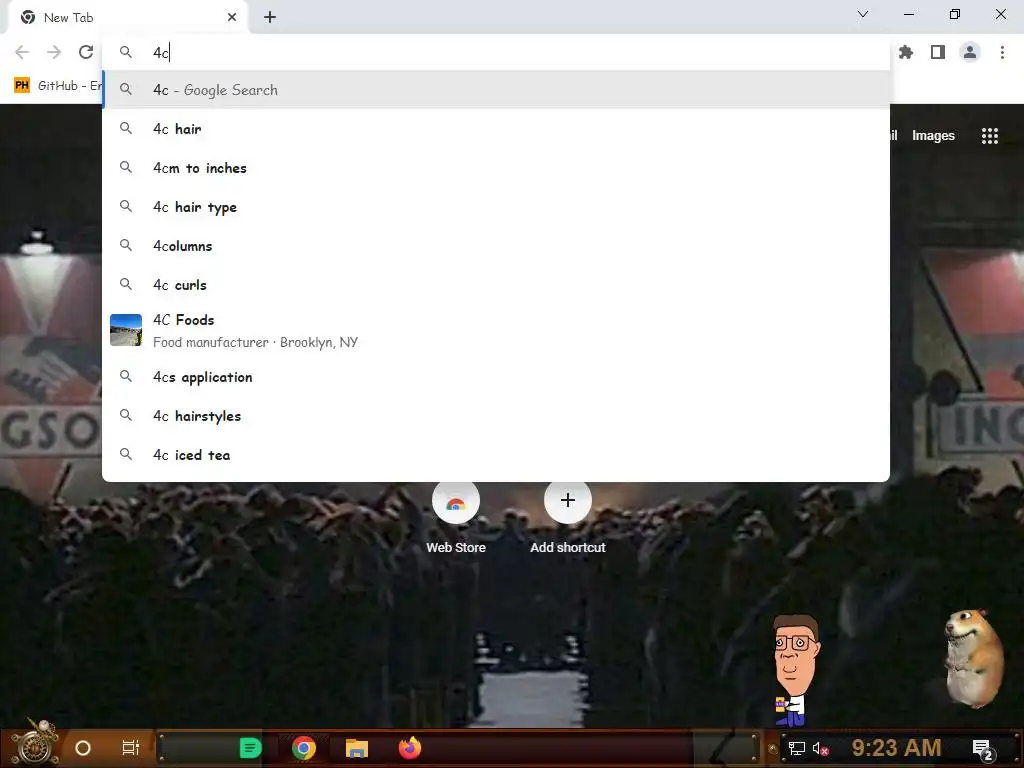Select the "4c - Google Search" suggestion
The width and height of the screenshot is (1024, 768).
[496, 90]
